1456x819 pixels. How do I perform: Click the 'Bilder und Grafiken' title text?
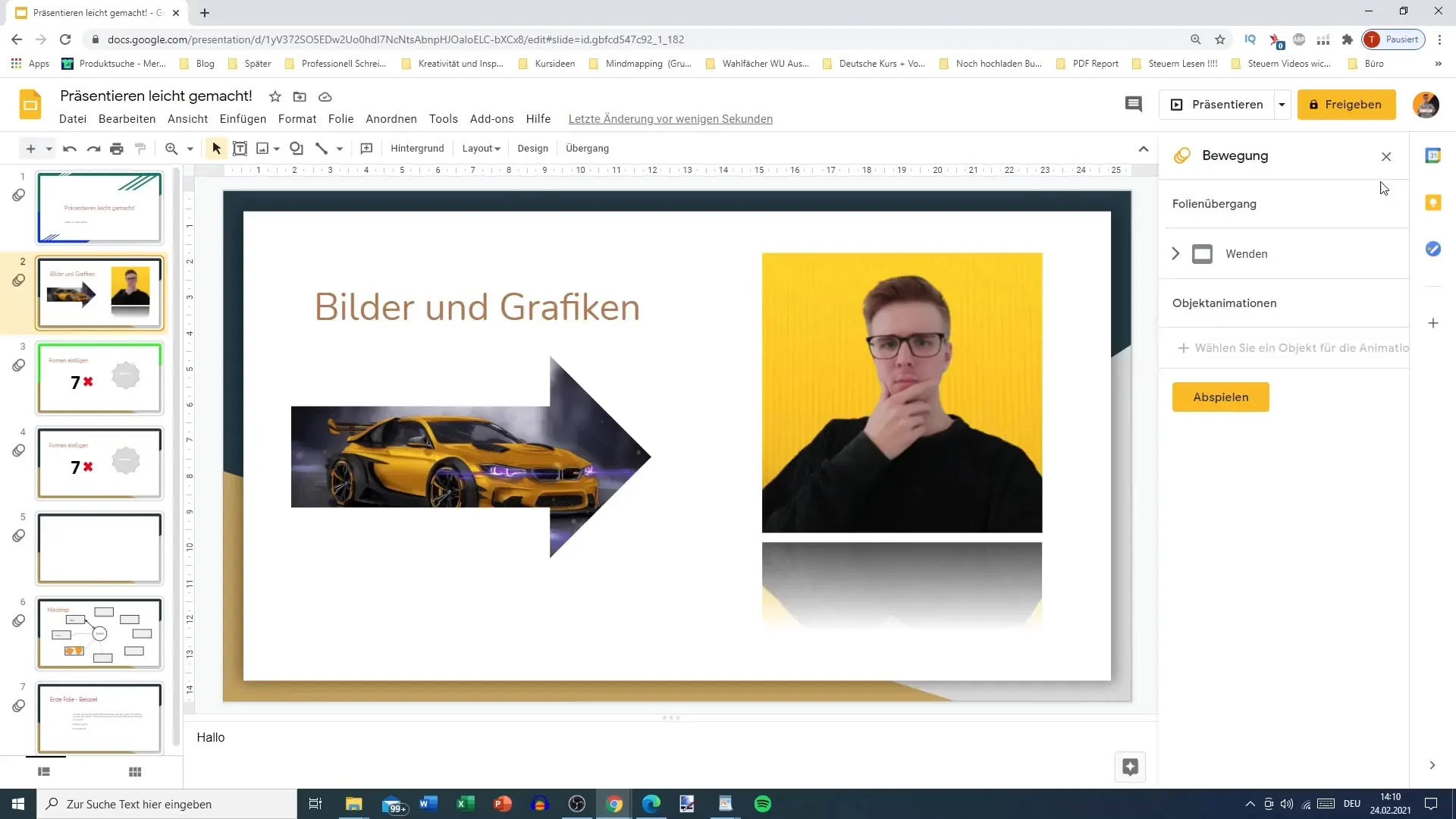477,307
